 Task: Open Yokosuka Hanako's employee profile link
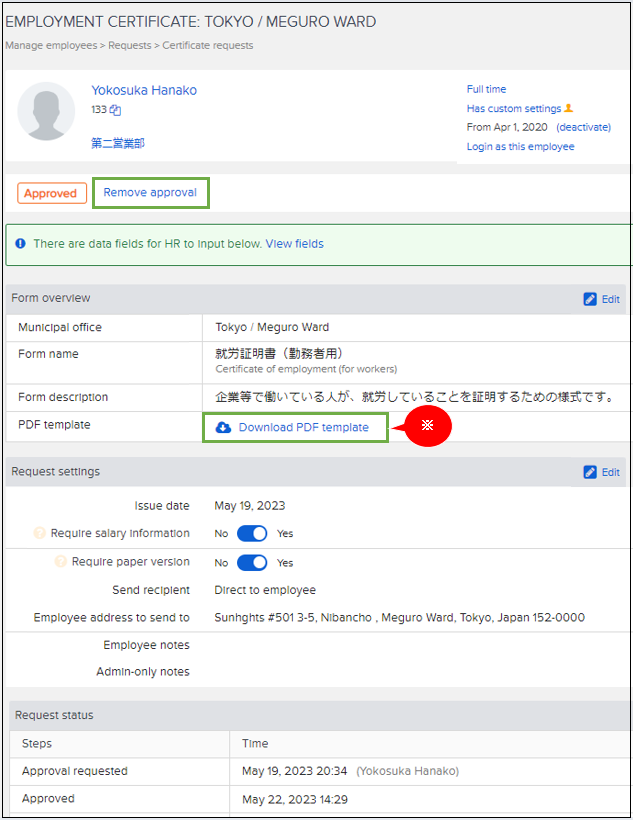[144, 90]
